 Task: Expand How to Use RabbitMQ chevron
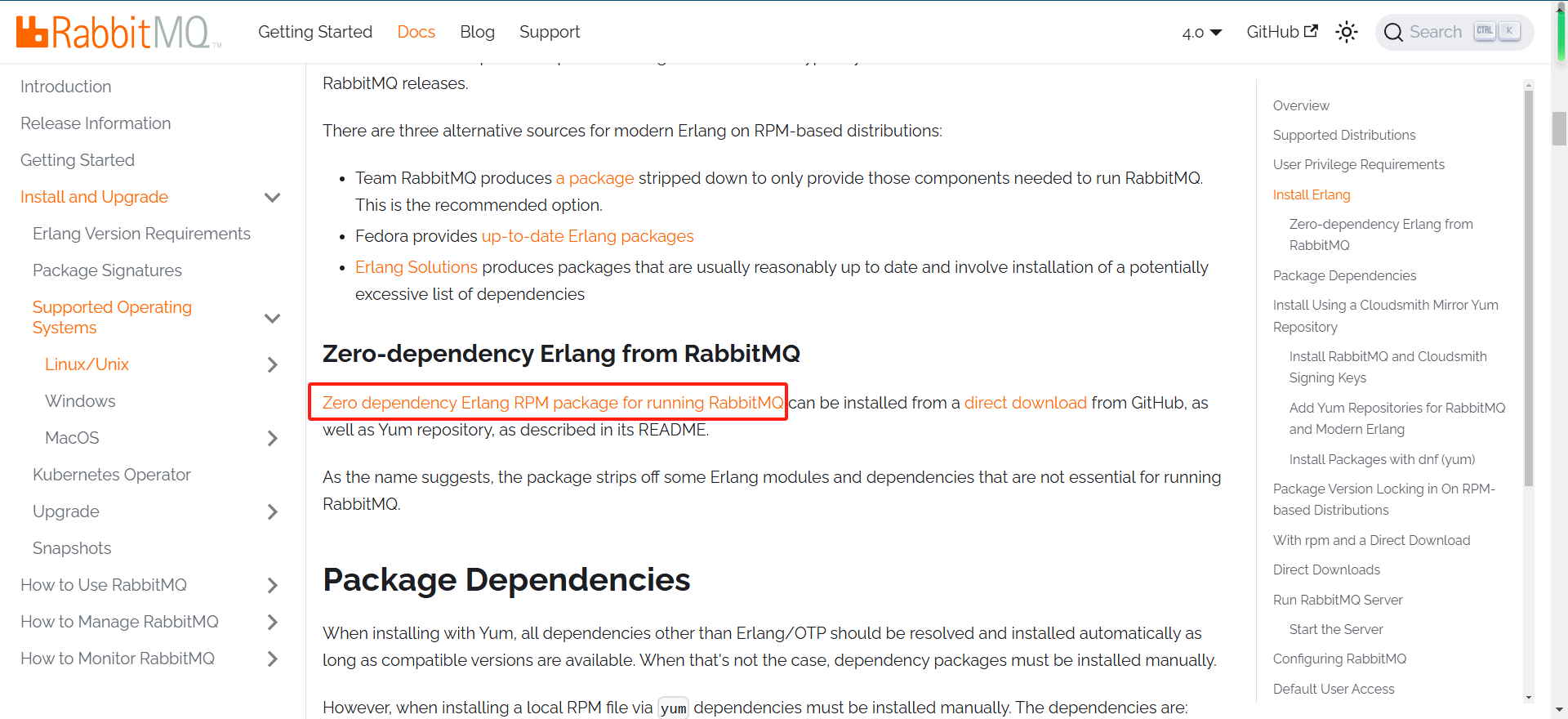coord(273,586)
